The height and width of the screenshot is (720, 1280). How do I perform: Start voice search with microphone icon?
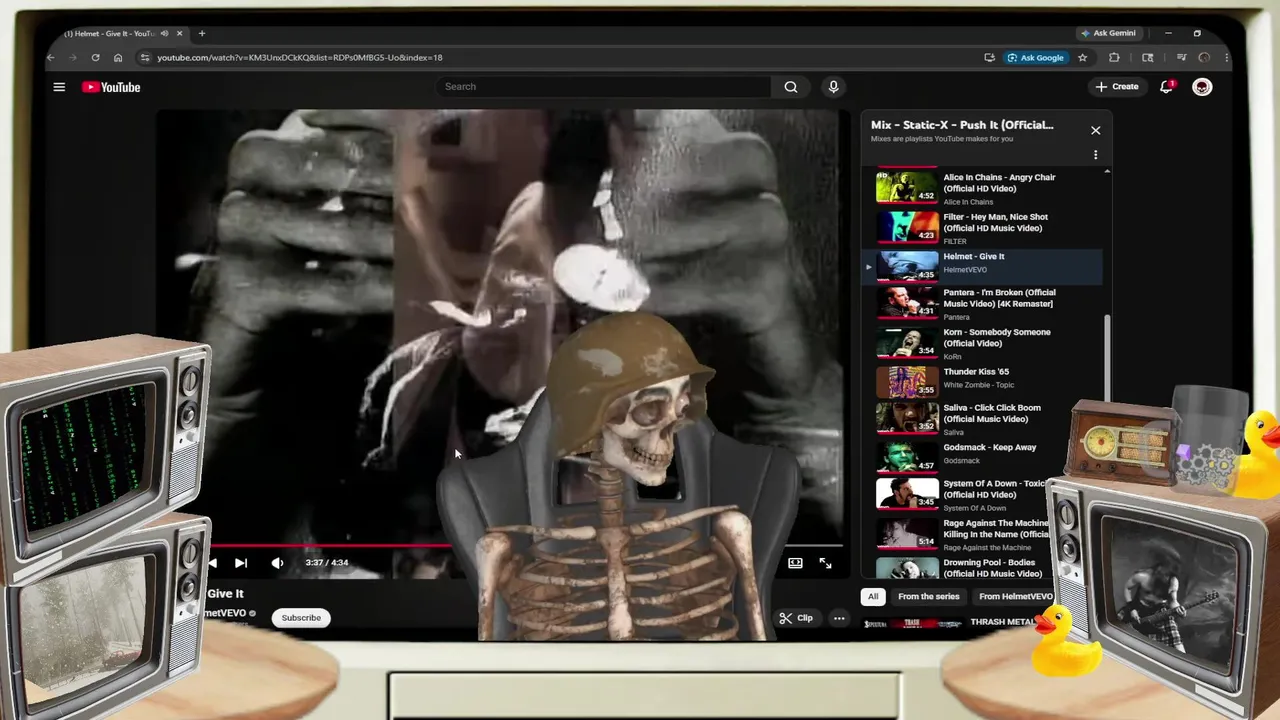(833, 87)
